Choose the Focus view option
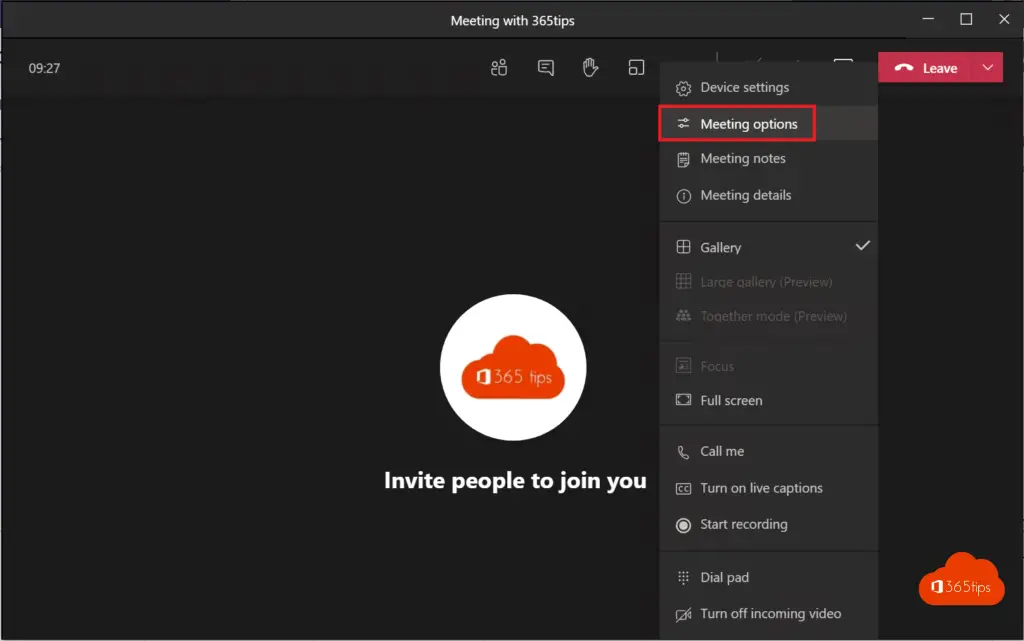The width and height of the screenshot is (1024, 641). [x=769, y=366]
